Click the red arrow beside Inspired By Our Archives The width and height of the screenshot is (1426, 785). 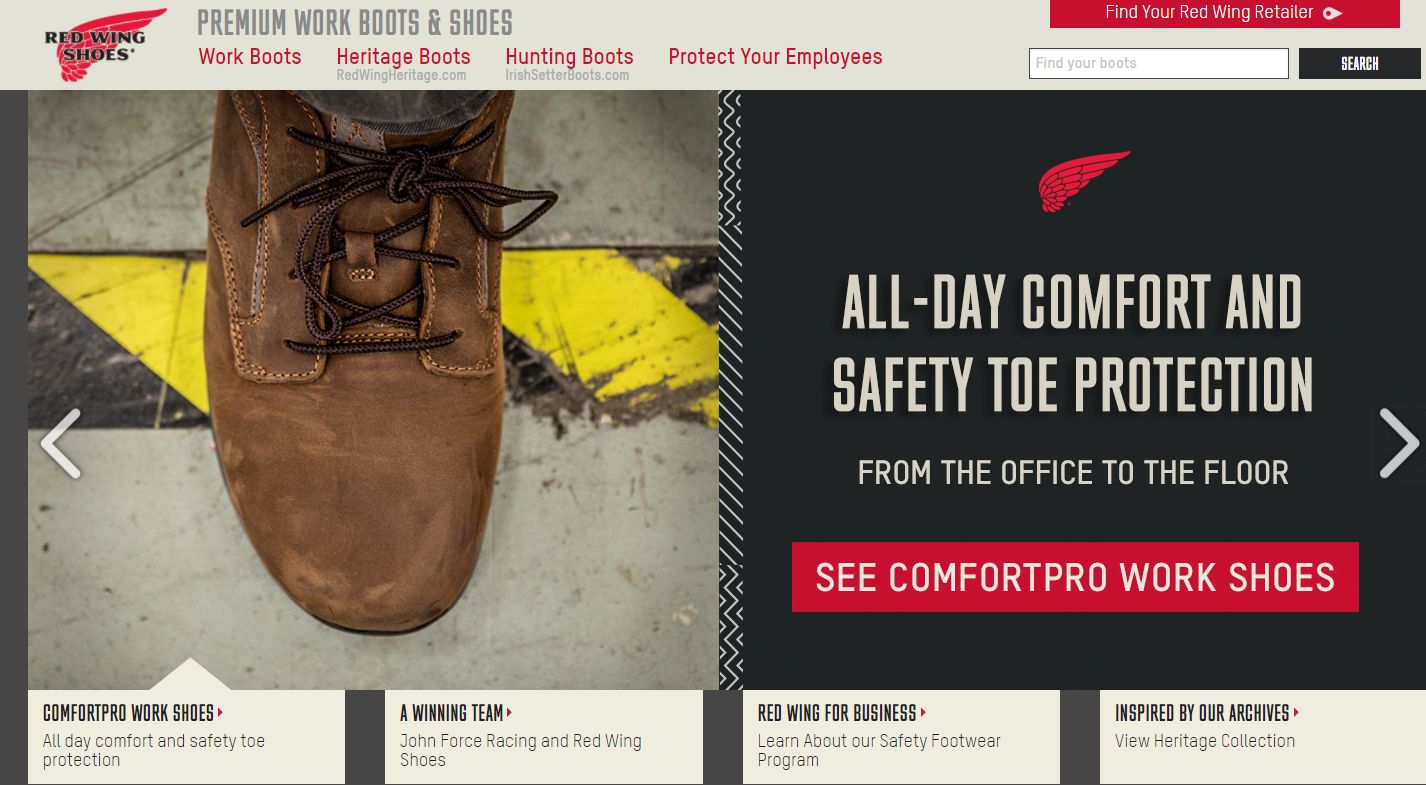click(x=1296, y=713)
